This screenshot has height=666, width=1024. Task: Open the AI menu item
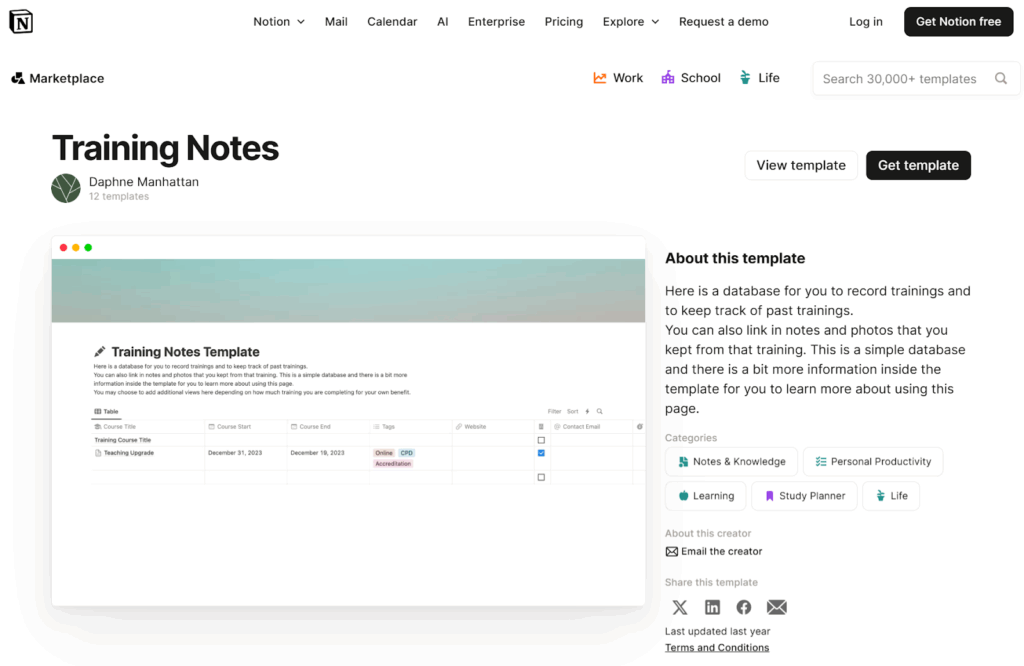coord(443,22)
